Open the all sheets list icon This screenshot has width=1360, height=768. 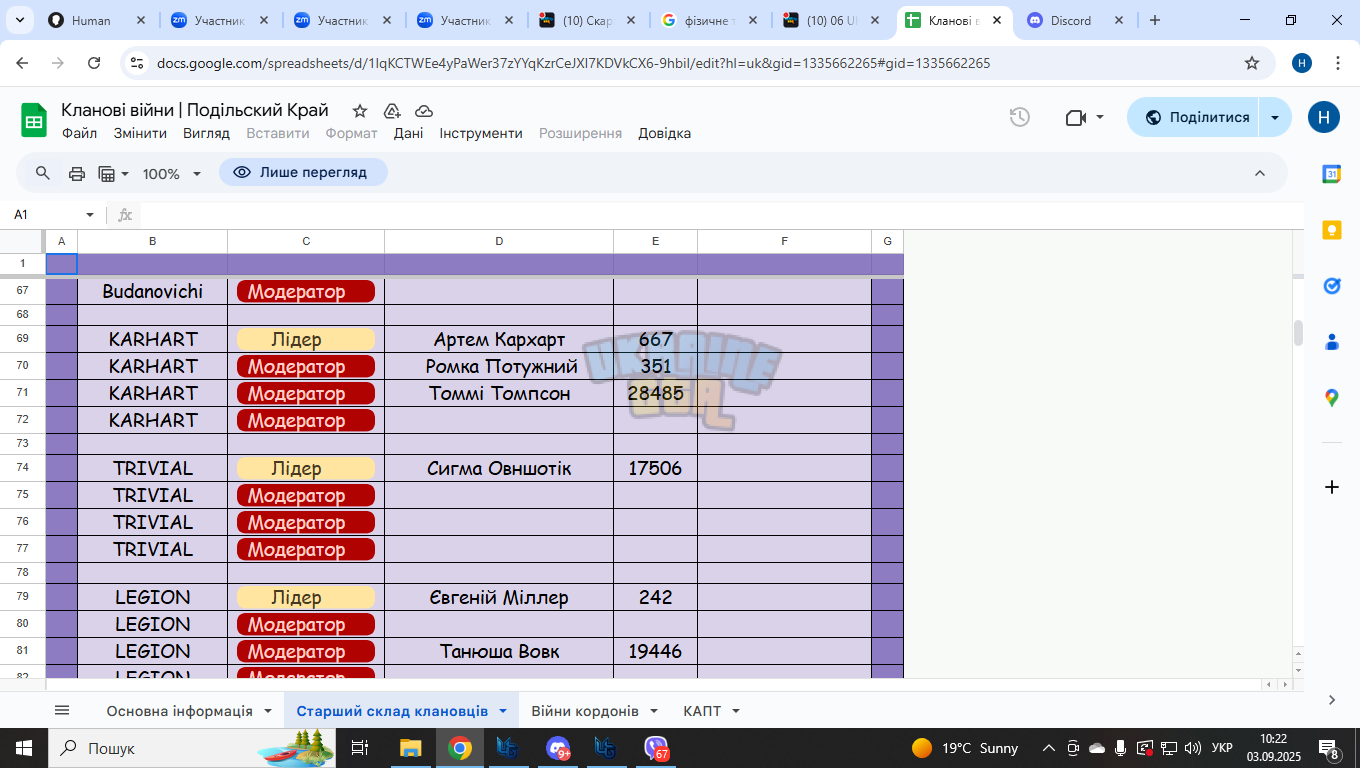coord(62,710)
